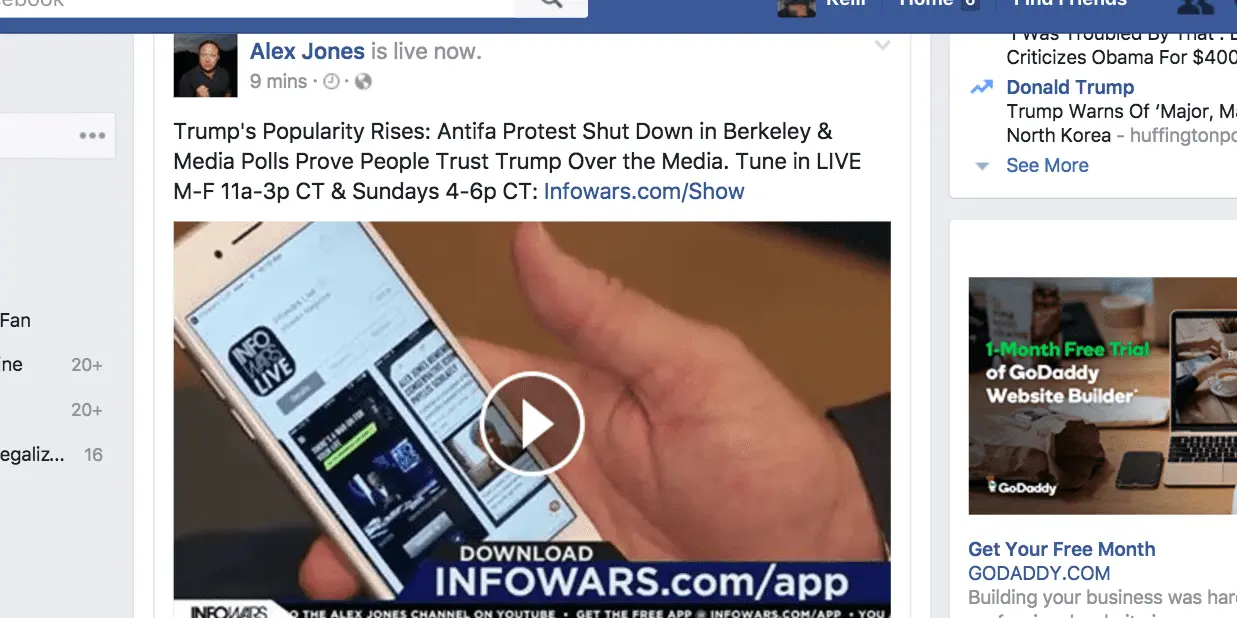
Task: Click Alex Jones profile avatar
Action: pos(205,65)
